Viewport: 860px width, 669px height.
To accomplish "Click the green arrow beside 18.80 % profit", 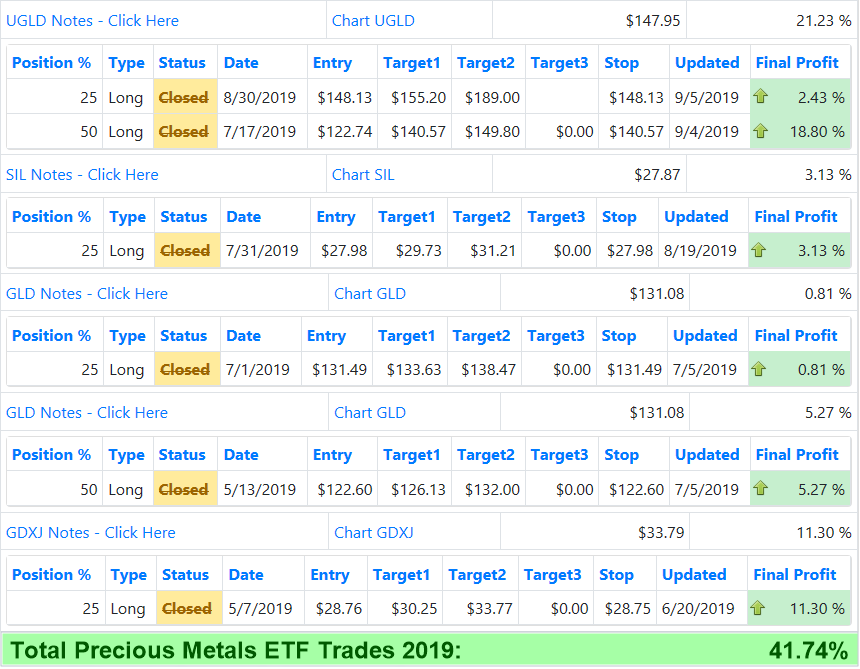I will pos(761,131).
